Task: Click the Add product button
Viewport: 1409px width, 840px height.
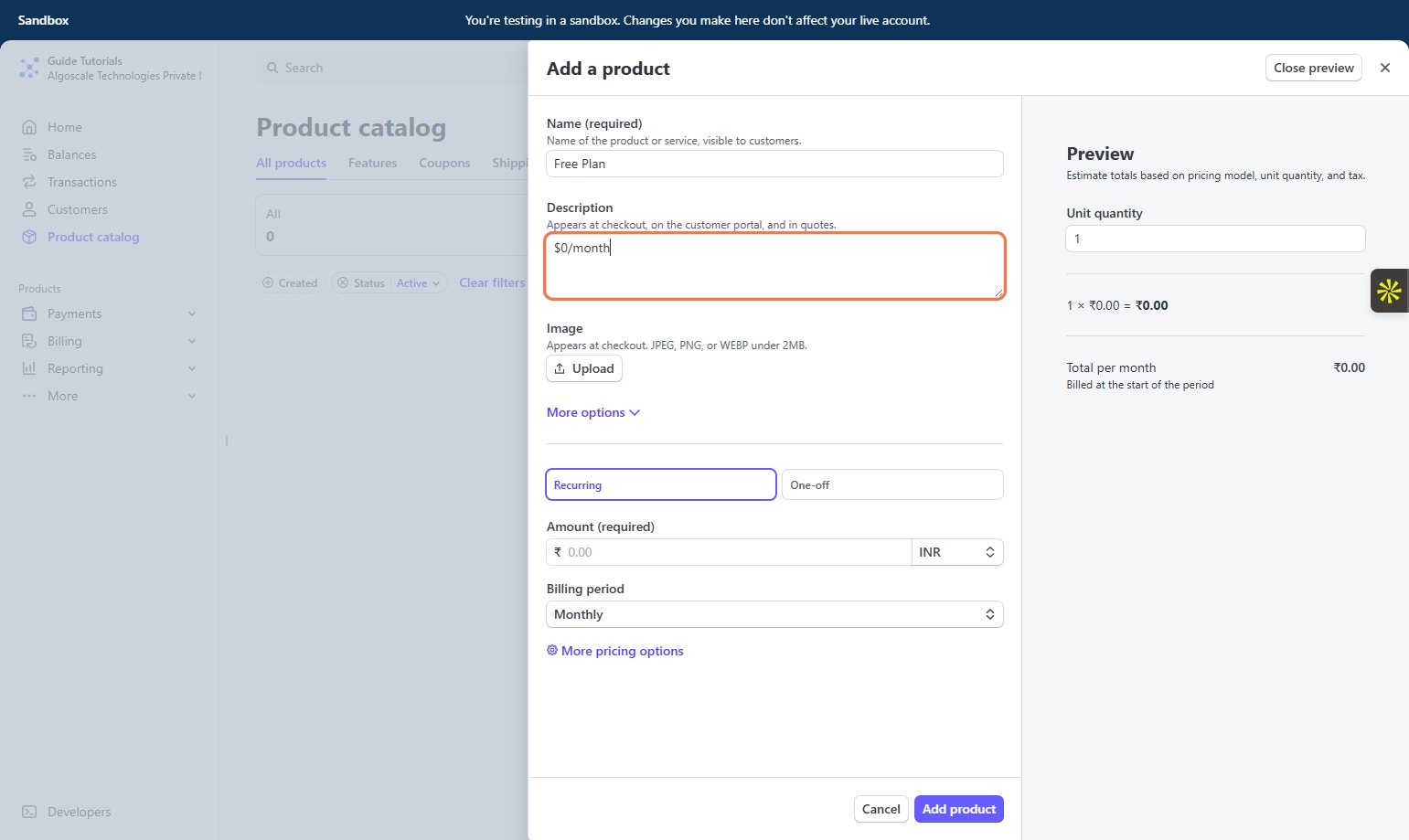Action: coord(958,809)
